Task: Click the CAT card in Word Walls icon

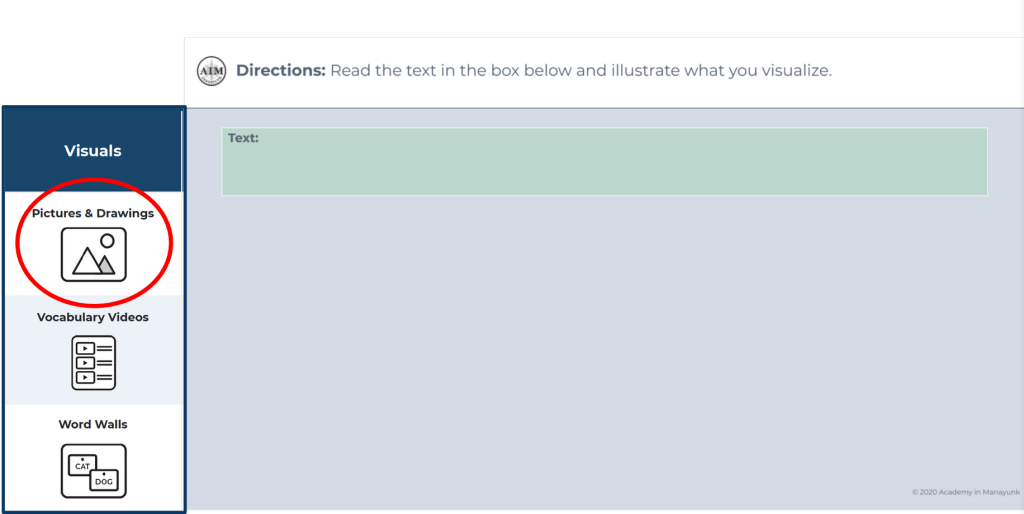Action: coord(80,465)
